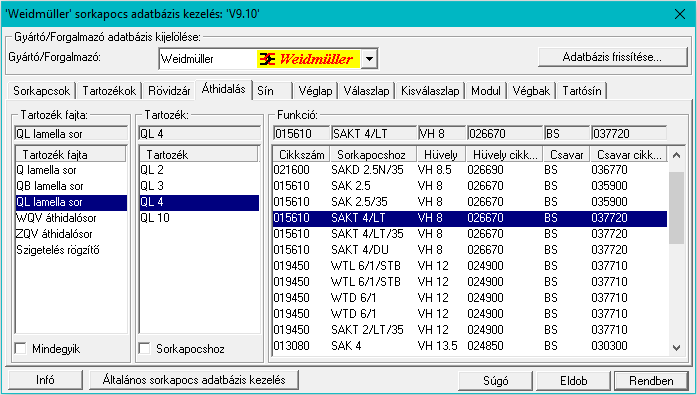Enable the Mindegyik checkbox

click(20, 349)
